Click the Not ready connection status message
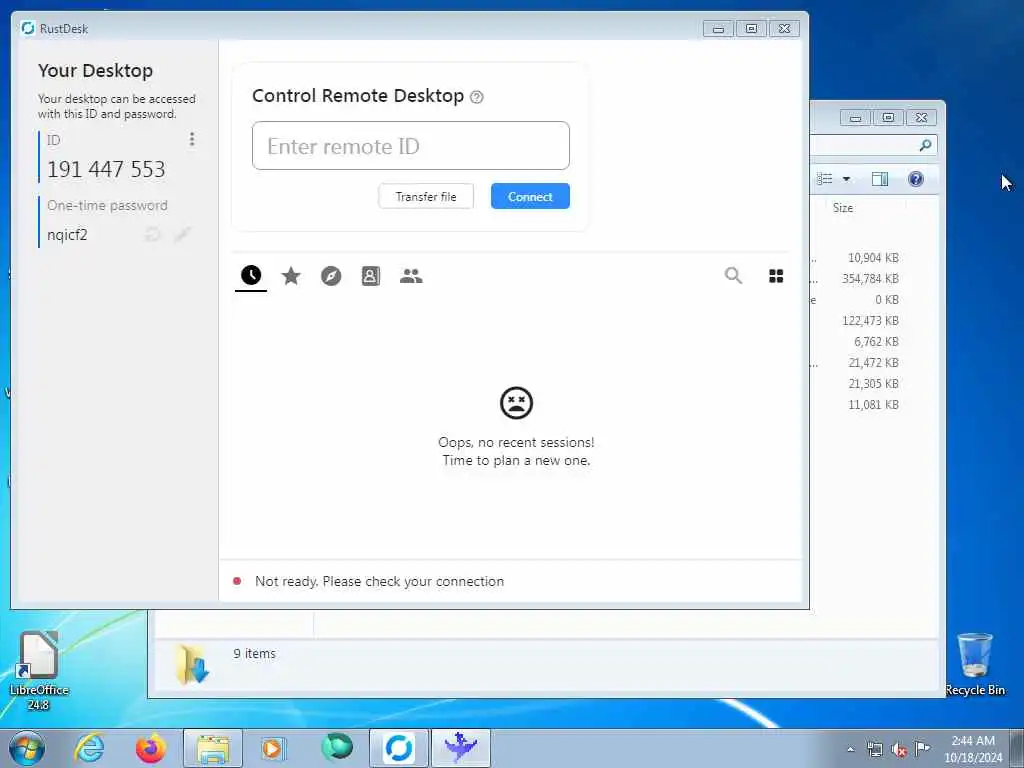Image resolution: width=1024 pixels, height=768 pixels. click(x=379, y=581)
